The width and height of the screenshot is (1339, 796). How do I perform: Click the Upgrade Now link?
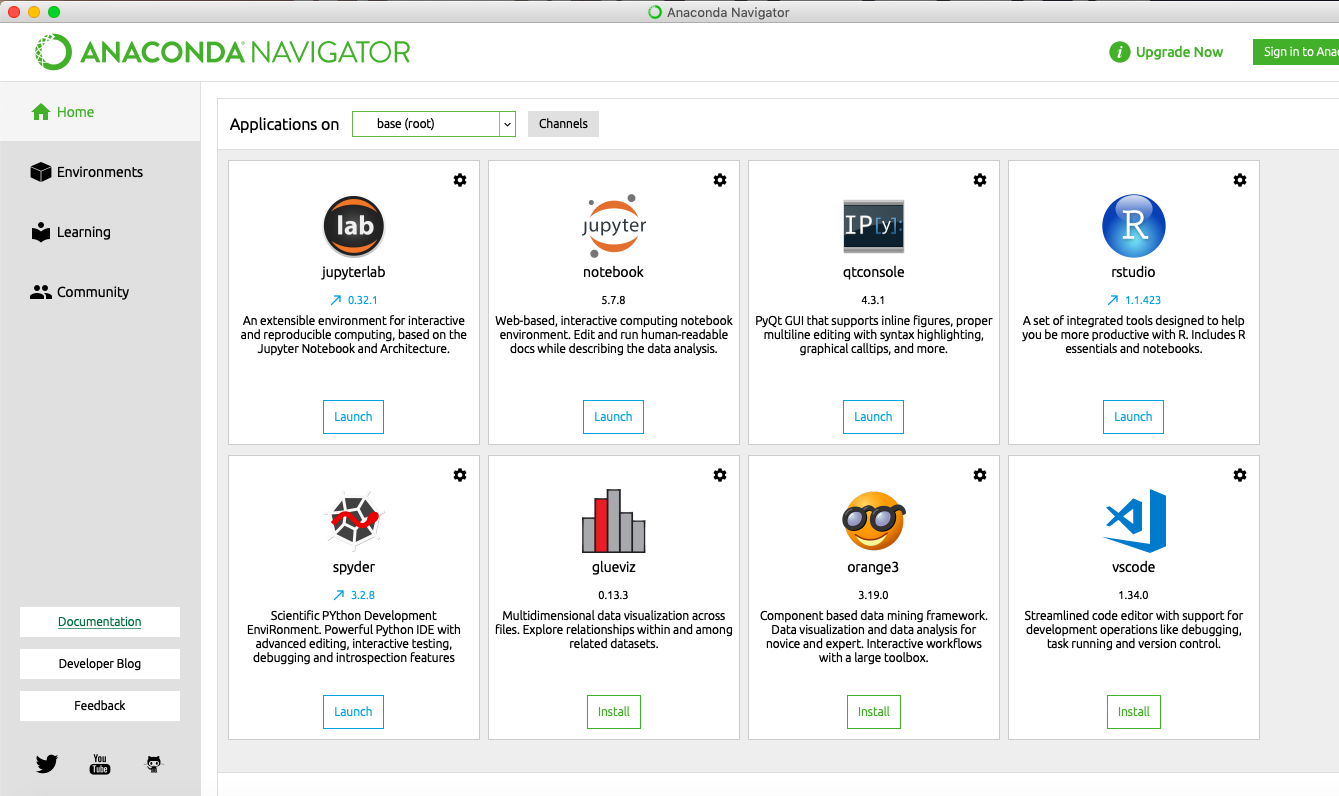tap(1179, 52)
